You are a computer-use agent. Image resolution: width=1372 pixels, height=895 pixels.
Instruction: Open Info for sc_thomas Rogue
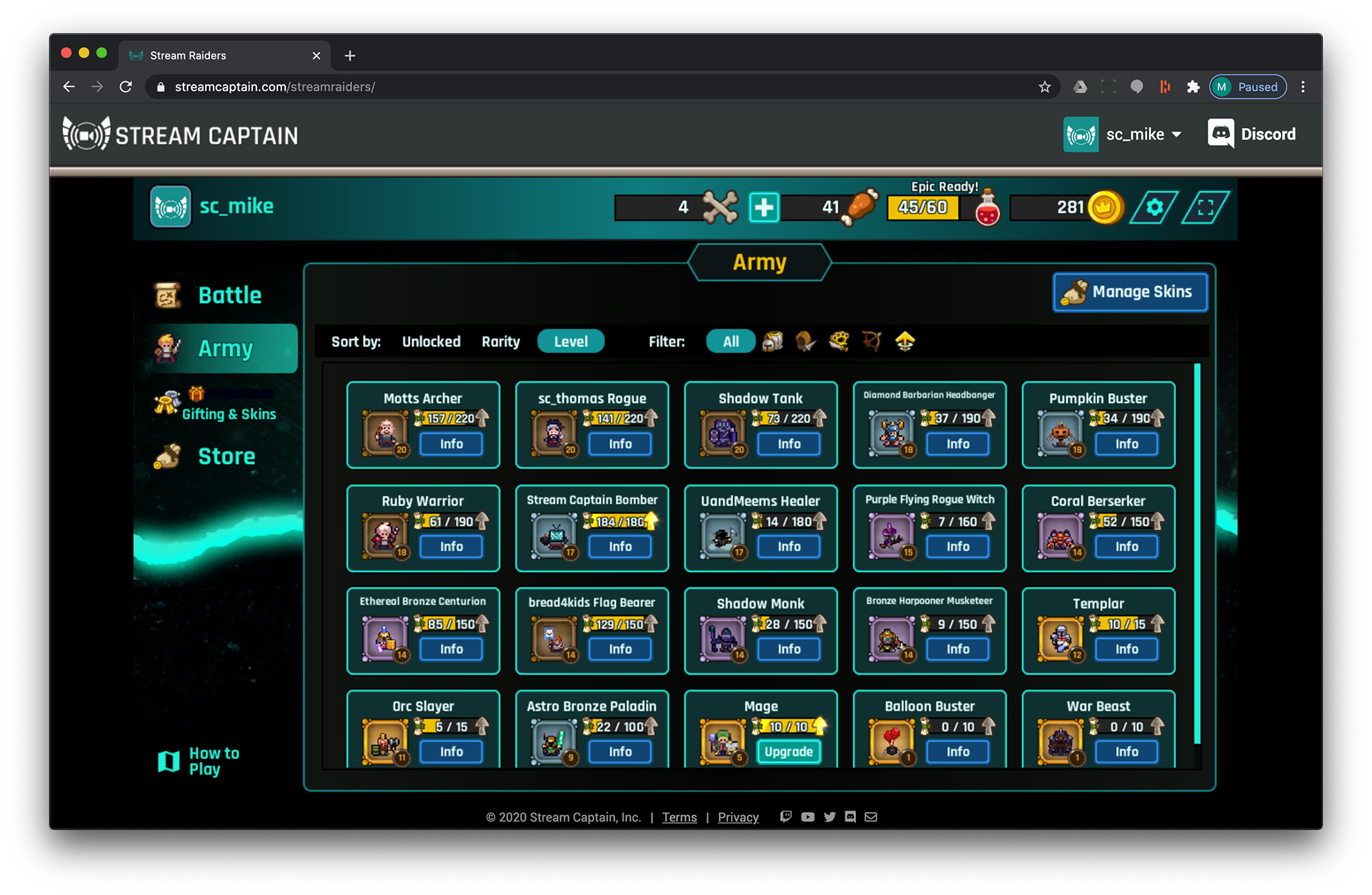(x=620, y=444)
